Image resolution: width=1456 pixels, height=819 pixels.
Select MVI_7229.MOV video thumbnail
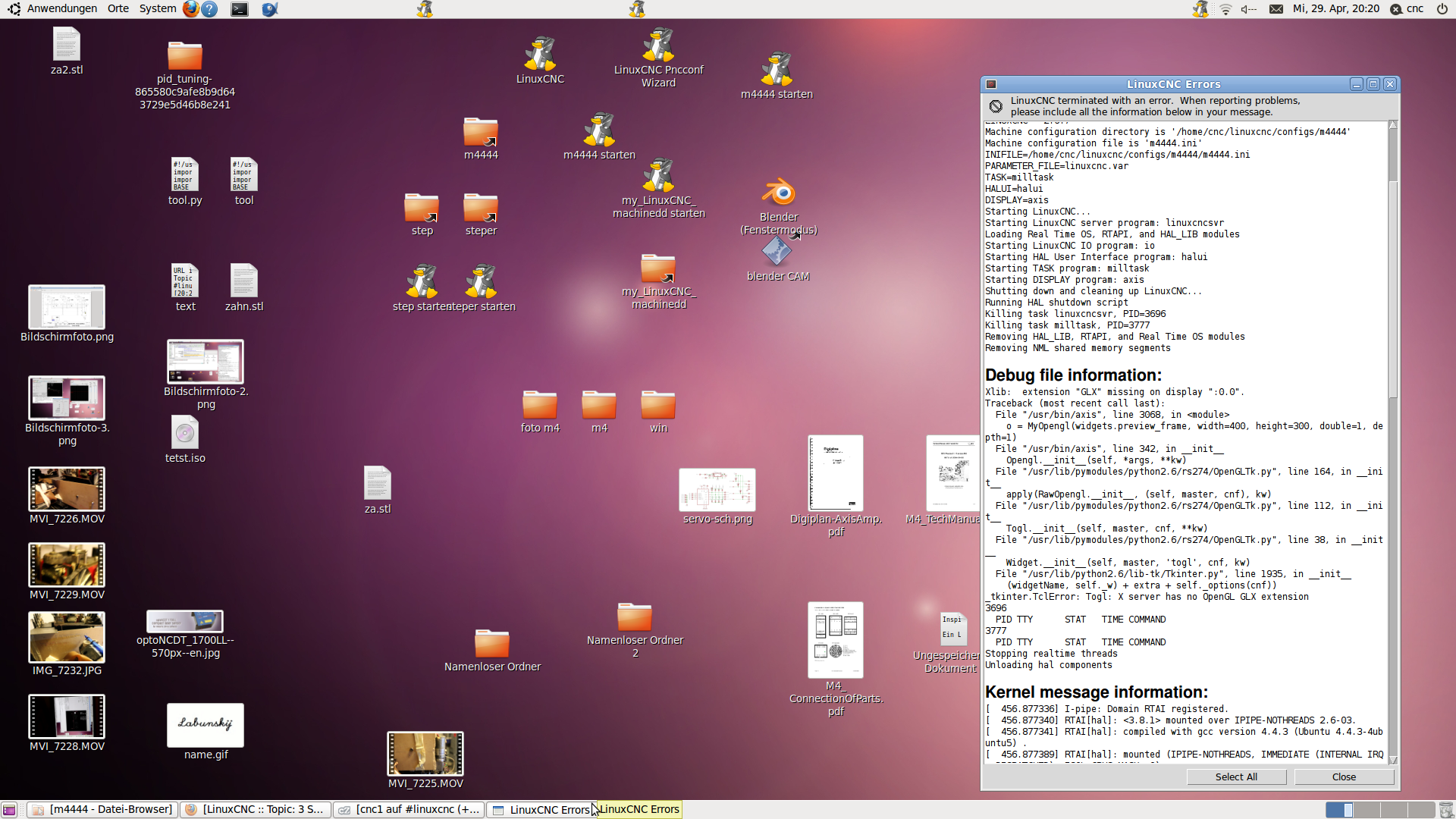coord(67,565)
